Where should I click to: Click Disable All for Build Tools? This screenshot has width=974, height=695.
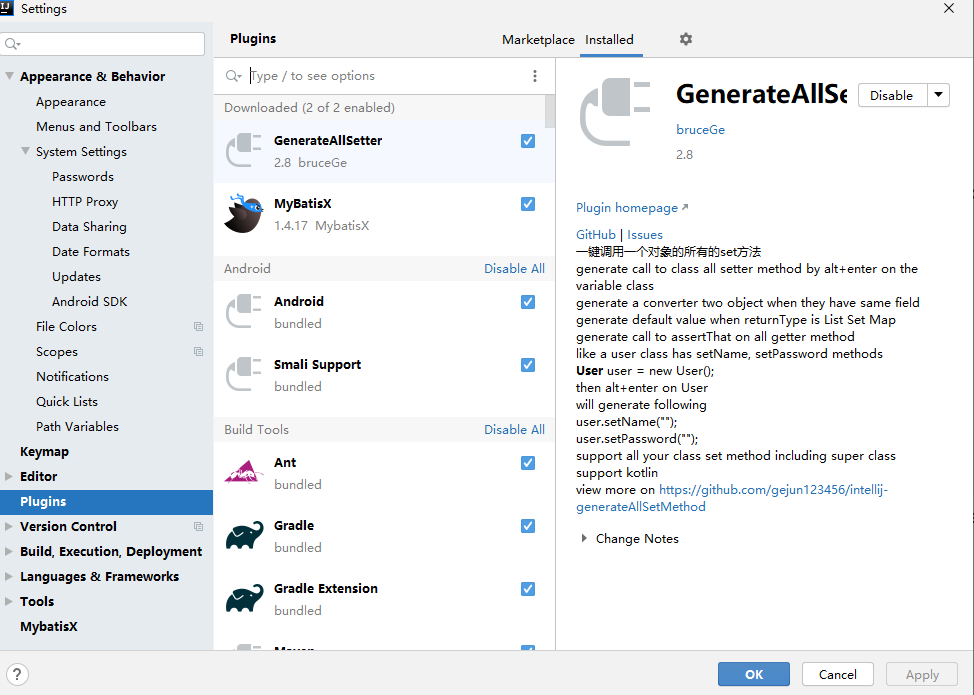(514, 429)
